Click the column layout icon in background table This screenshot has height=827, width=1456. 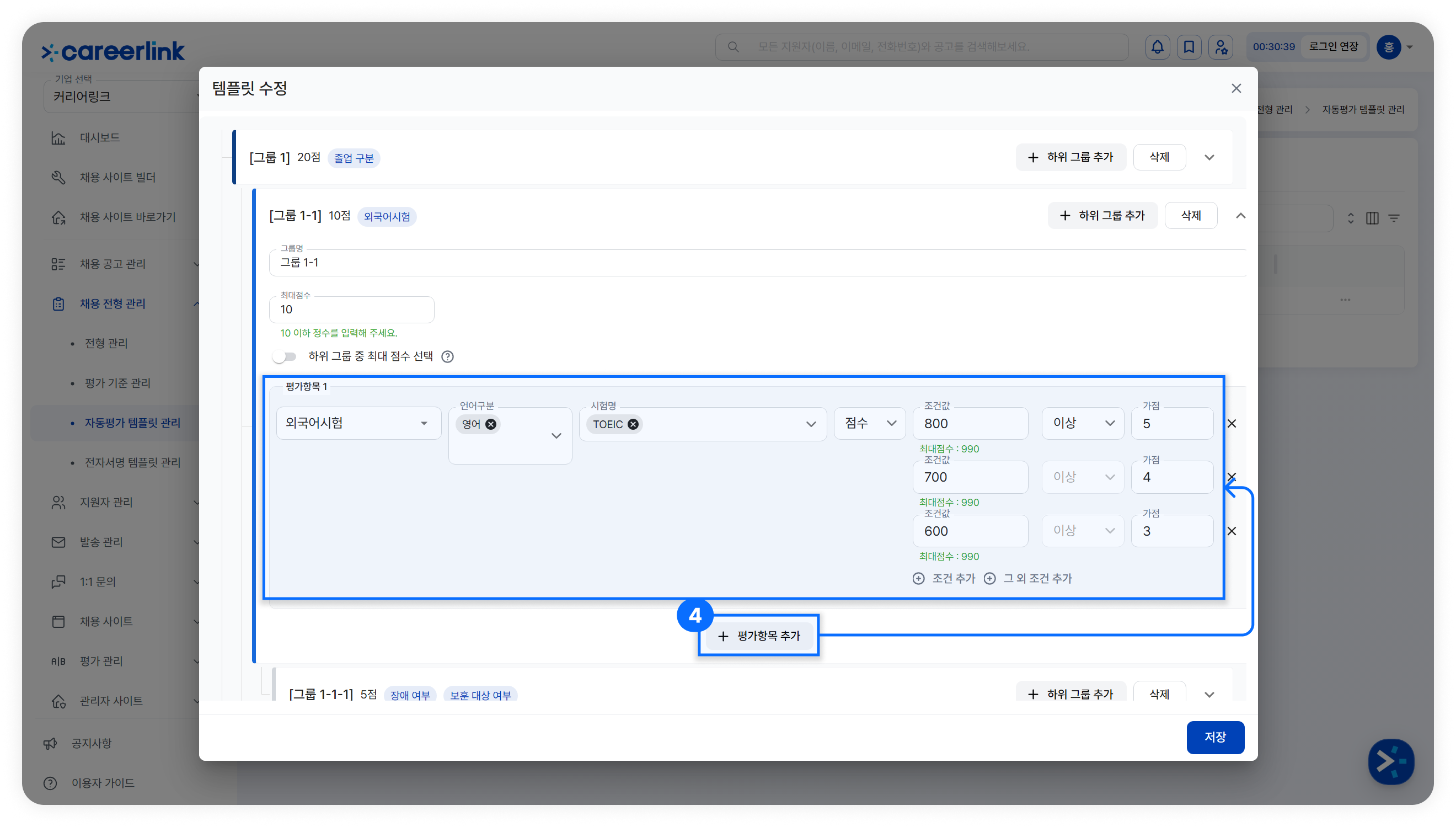(x=1372, y=218)
